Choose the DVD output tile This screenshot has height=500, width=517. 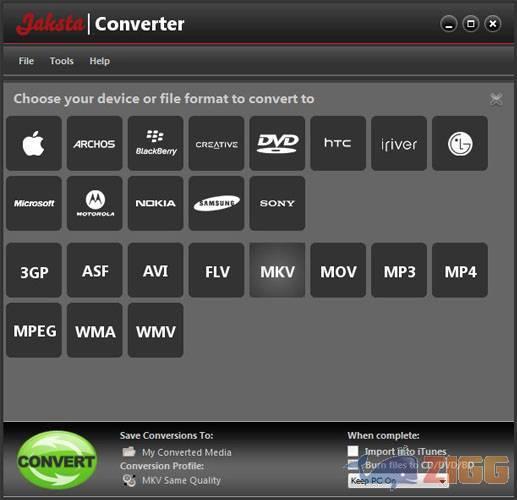(277, 143)
